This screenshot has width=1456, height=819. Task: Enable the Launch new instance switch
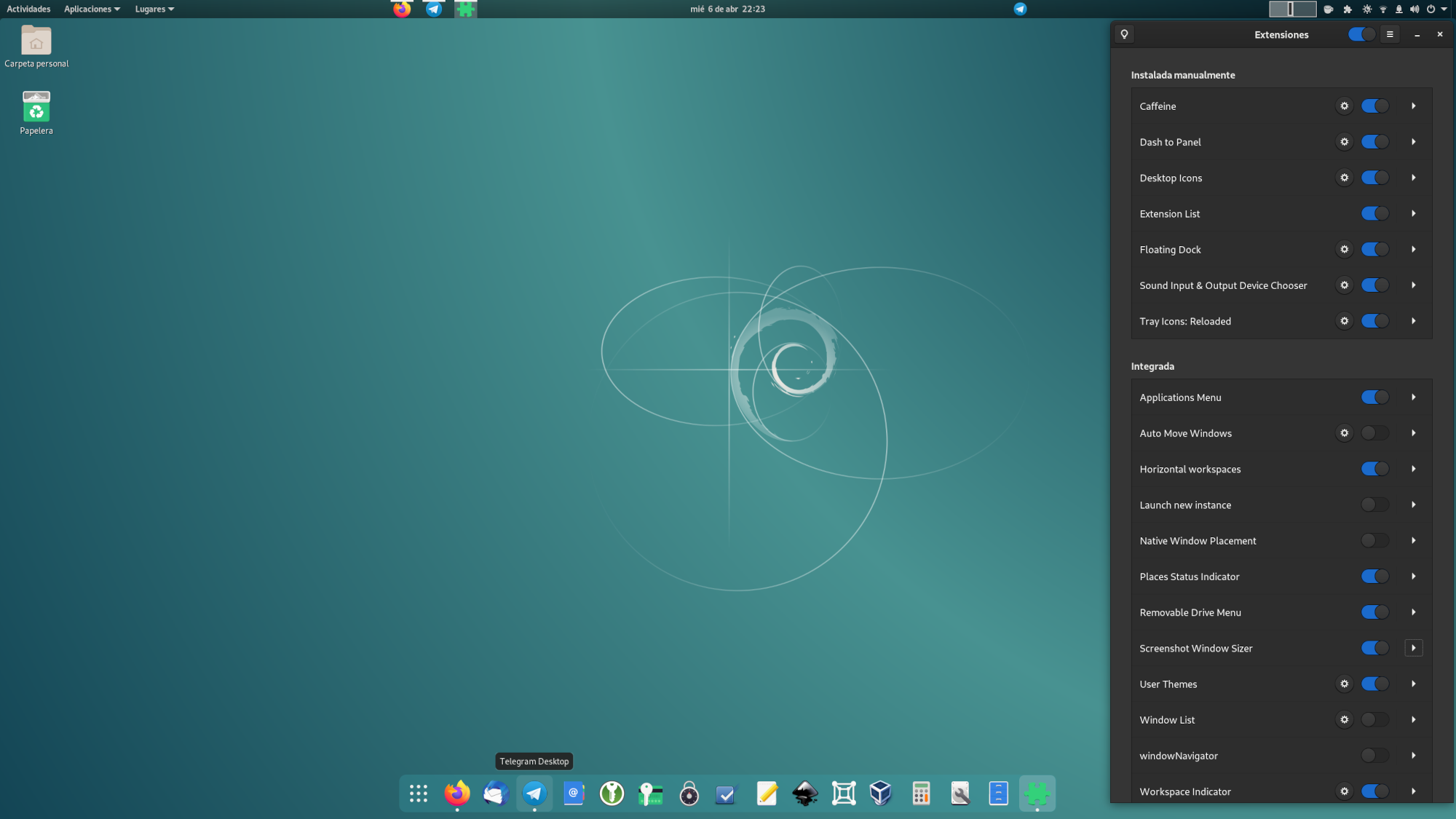click(x=1375, y=505)
